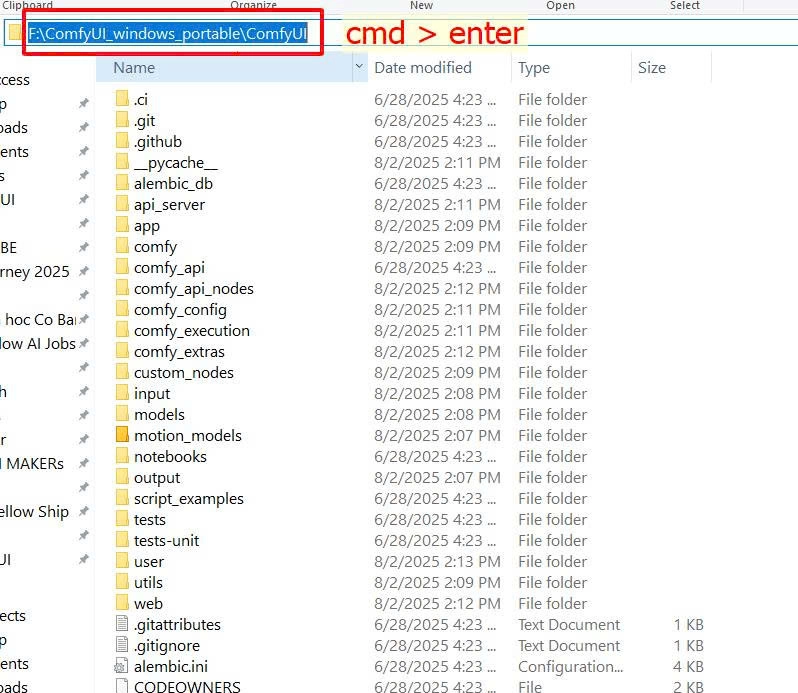Select the .ci folder icon
The height and width of the screenshot is (693, 798).
coord(122,98)
